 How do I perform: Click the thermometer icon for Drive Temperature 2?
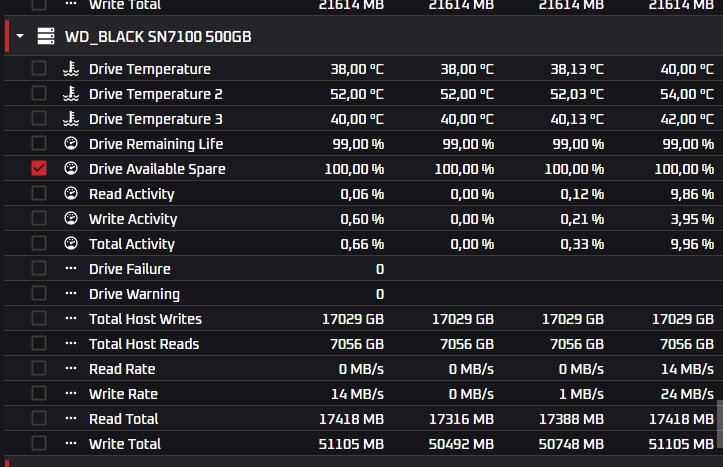[71, 93]
